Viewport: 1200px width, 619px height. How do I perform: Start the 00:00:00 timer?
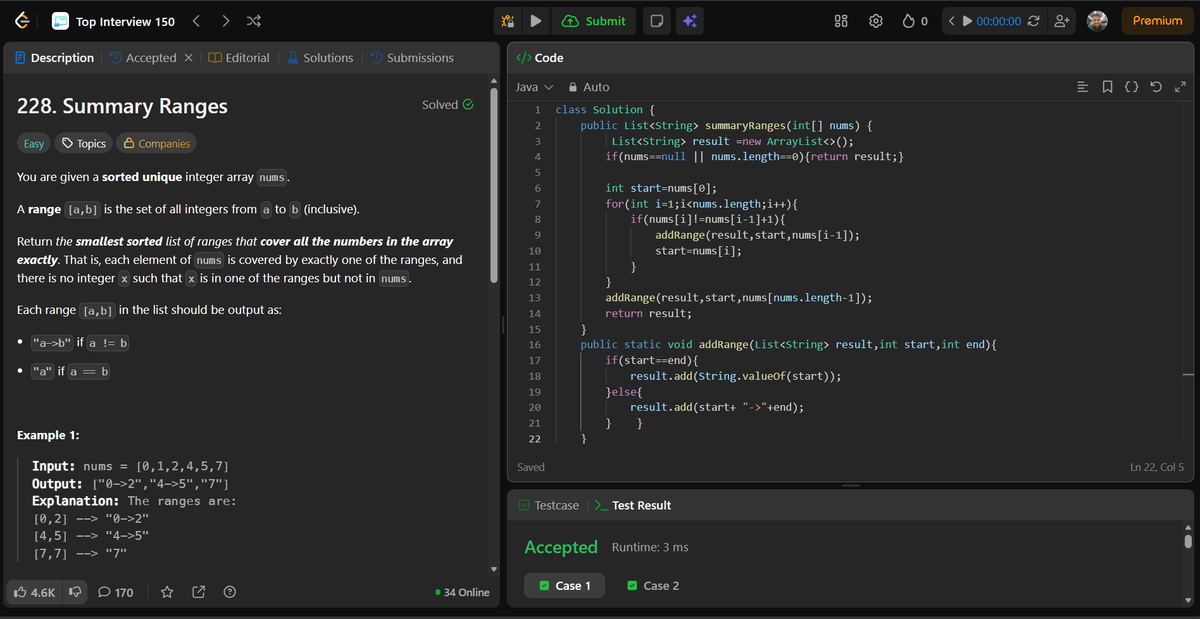tap(966, 21)
